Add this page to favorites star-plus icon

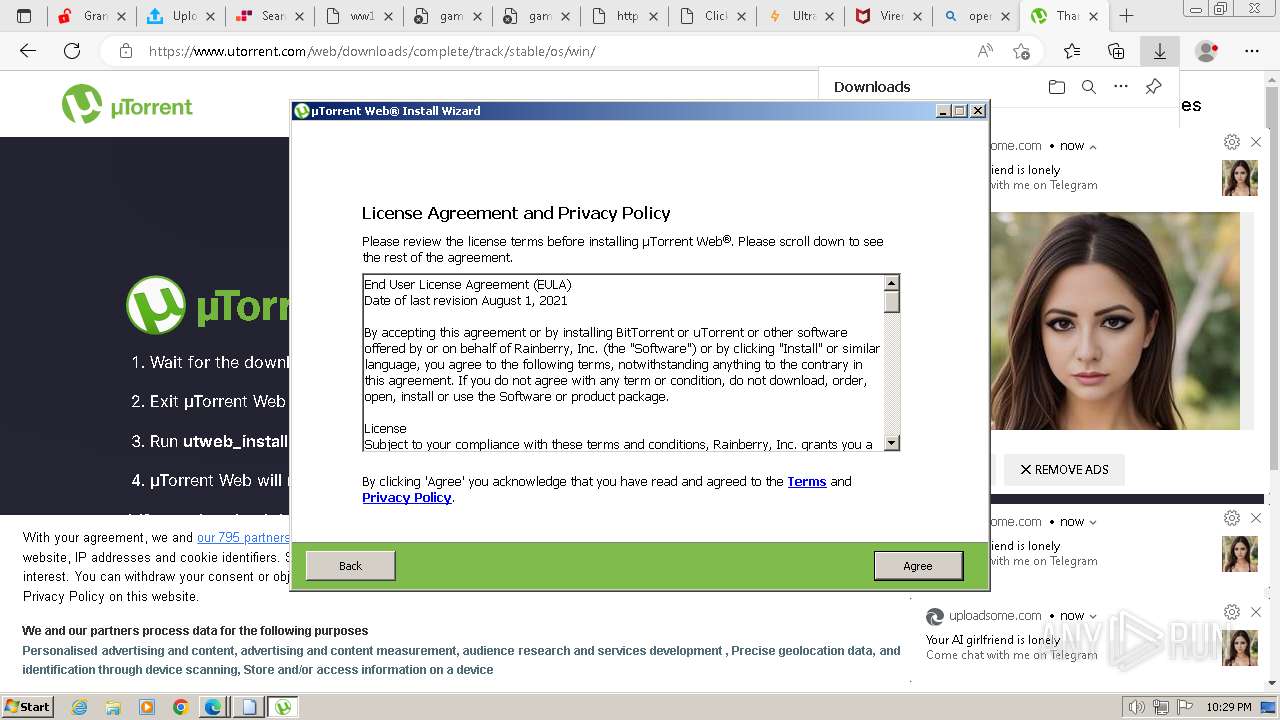1021,51
